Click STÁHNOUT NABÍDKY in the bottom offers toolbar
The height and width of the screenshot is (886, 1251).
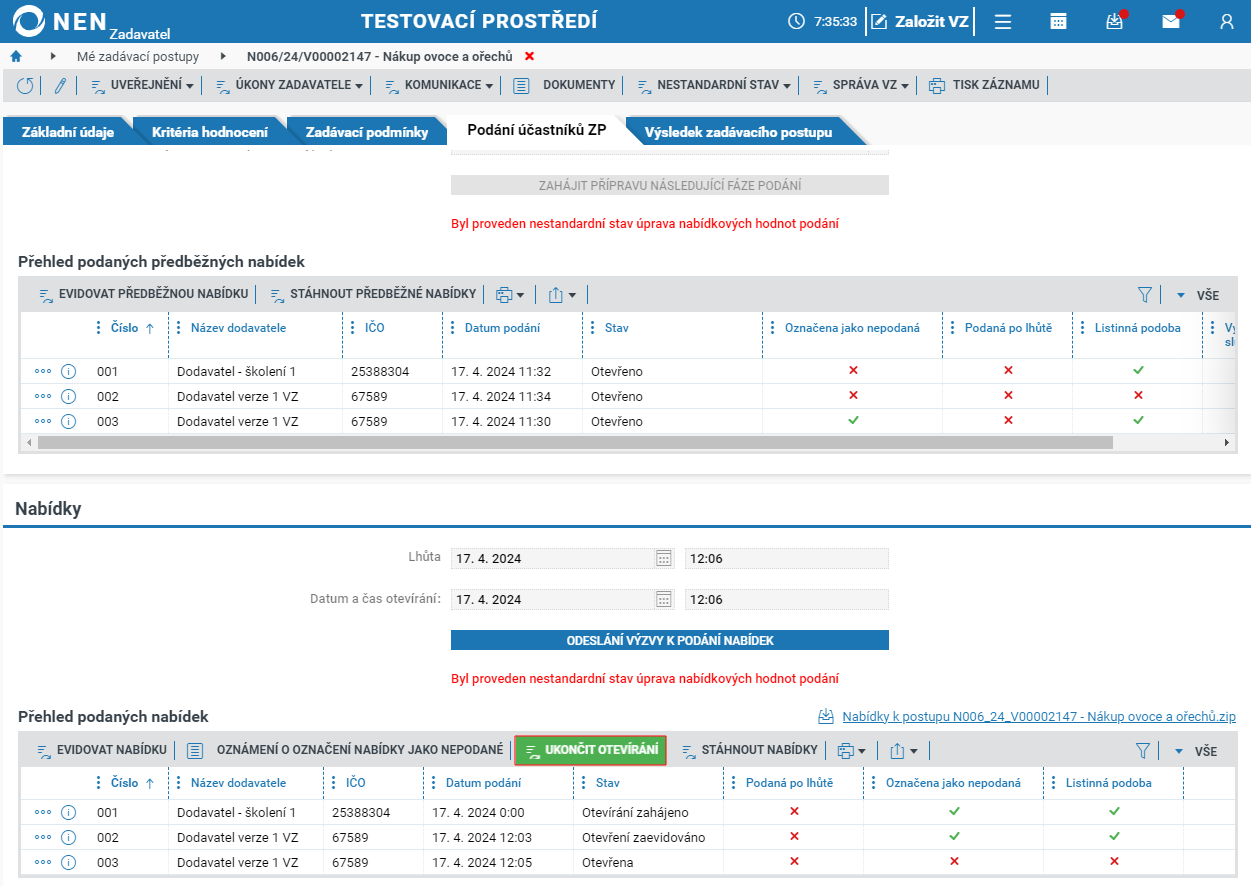click(749, 750)
